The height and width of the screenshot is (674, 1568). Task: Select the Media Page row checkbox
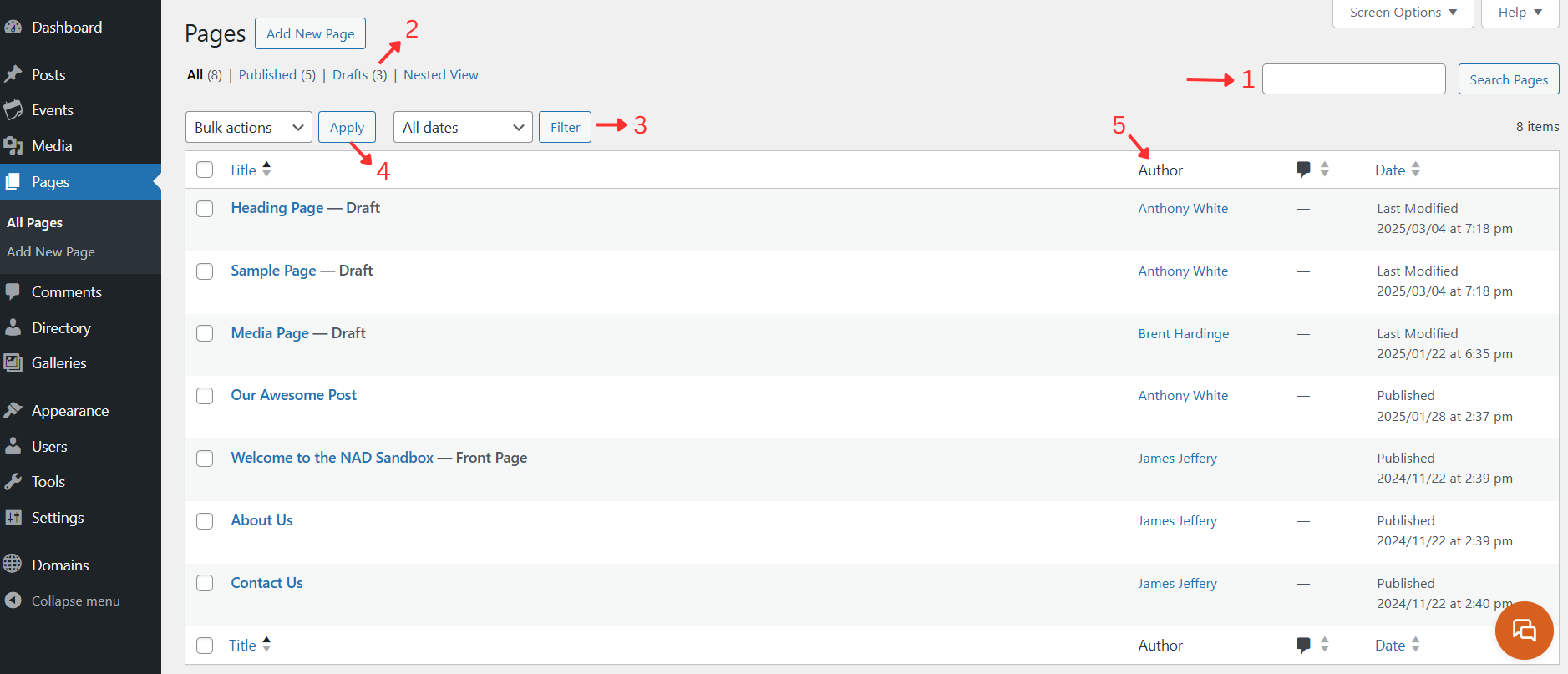205,333
